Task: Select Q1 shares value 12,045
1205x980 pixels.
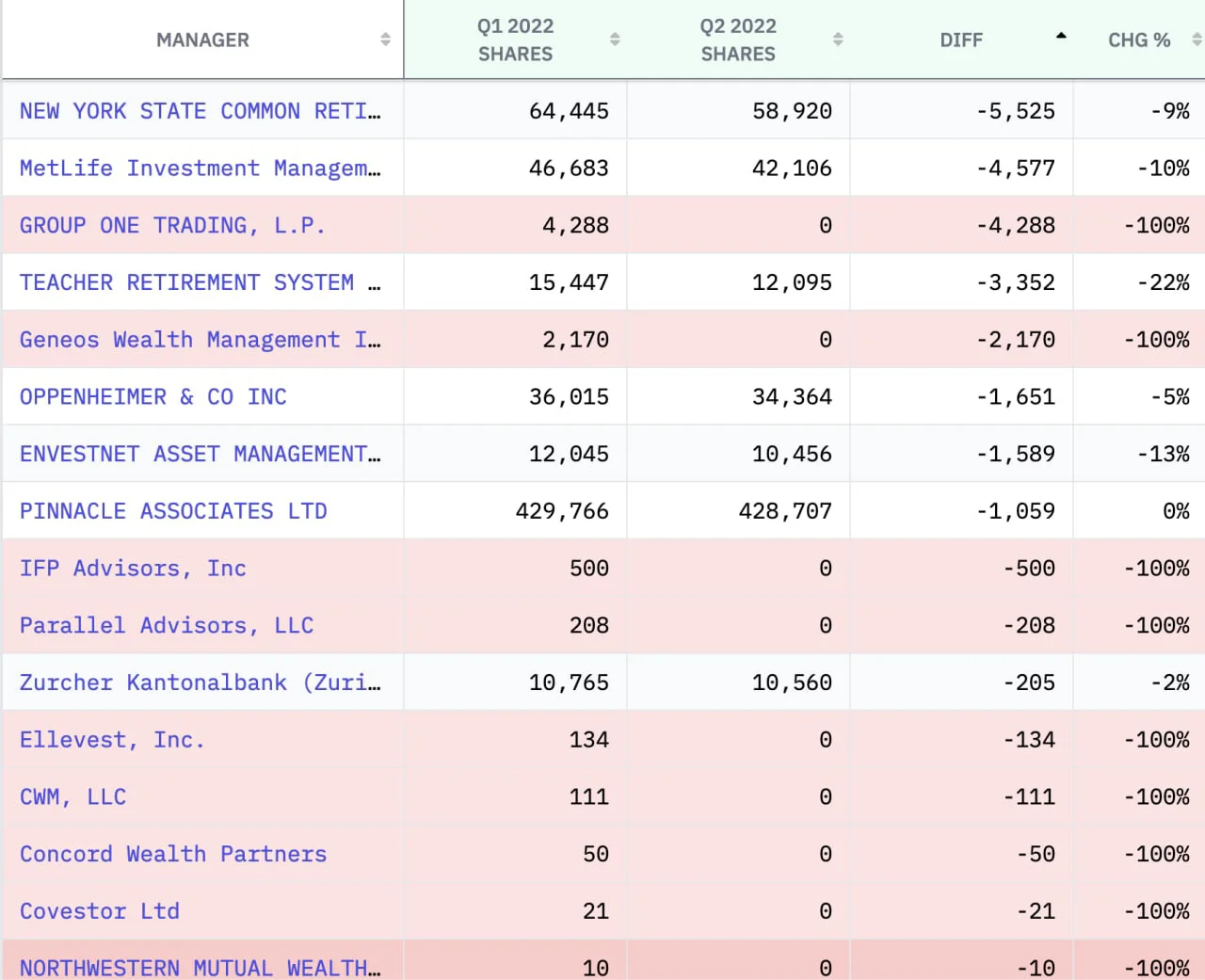Action: pos(569,455)
